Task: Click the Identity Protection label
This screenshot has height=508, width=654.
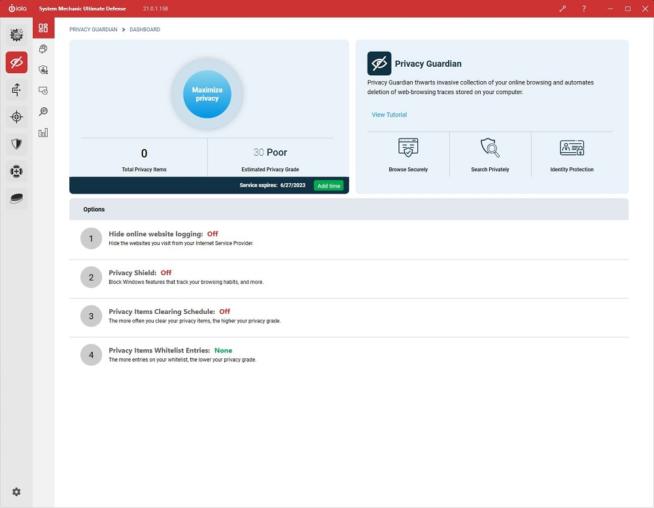Action: pyautogui.click(x=572, y=169)
